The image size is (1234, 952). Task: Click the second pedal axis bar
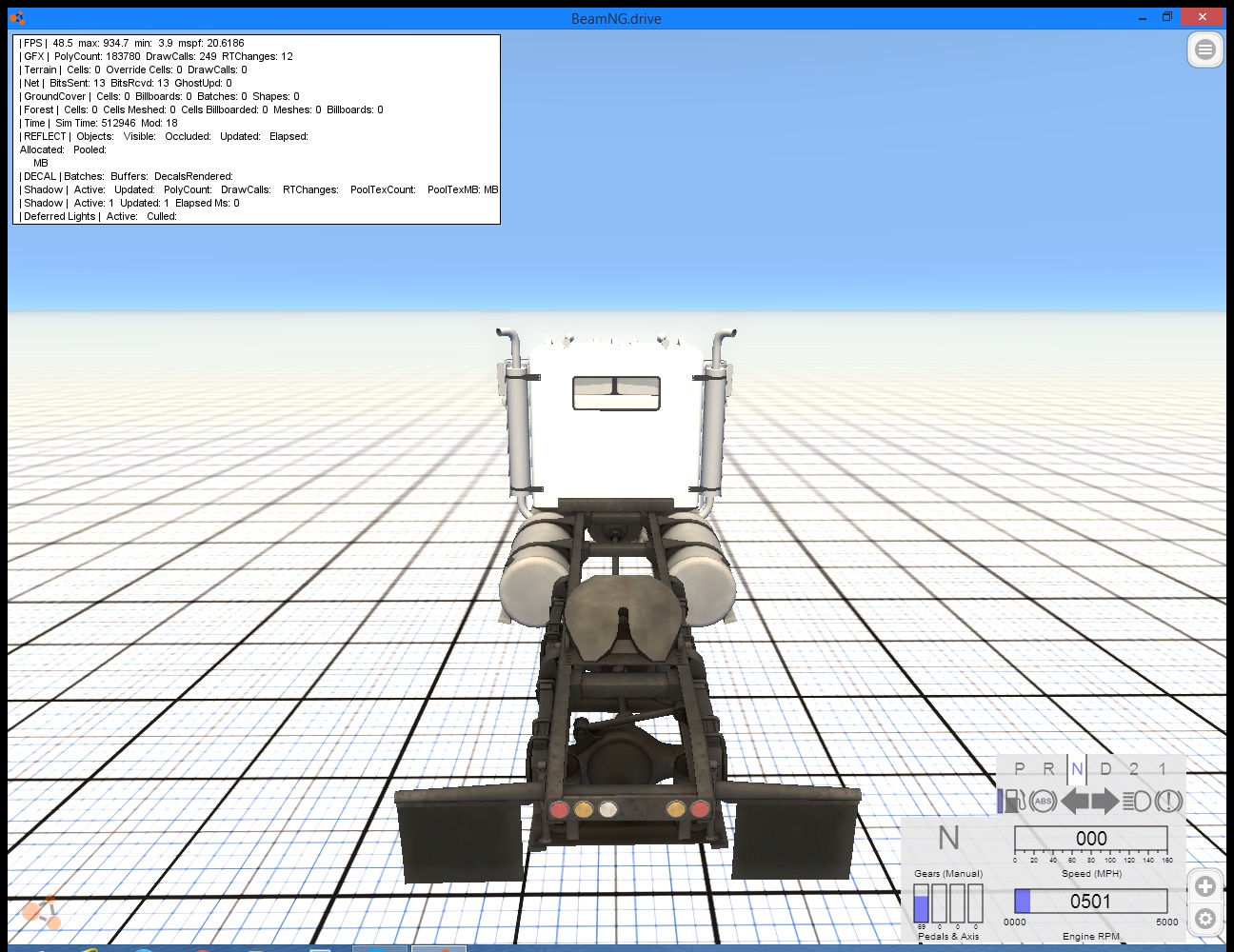click(x=939, y=903)
